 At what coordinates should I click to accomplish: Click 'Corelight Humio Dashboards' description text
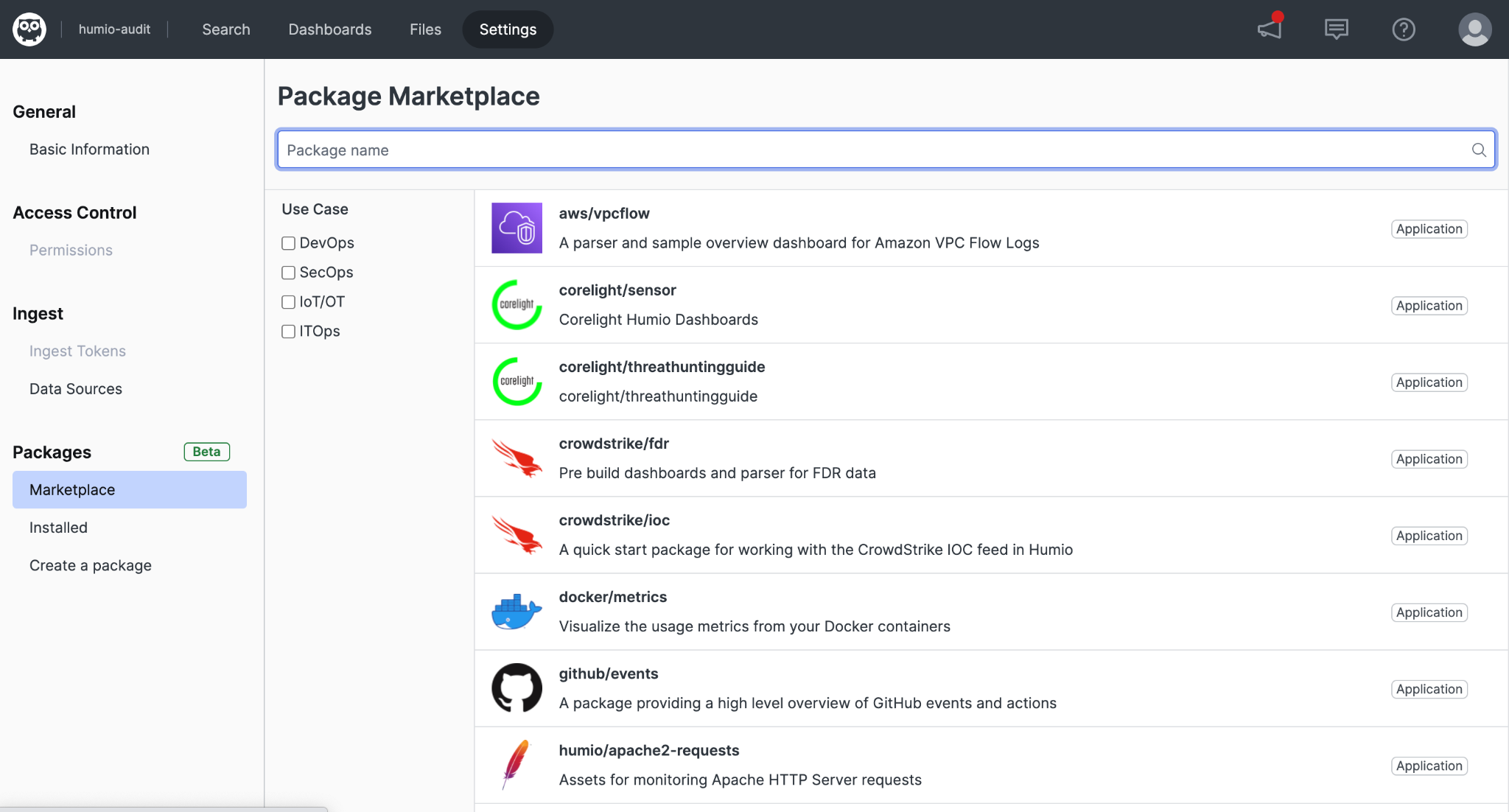[x=659, y=319]
